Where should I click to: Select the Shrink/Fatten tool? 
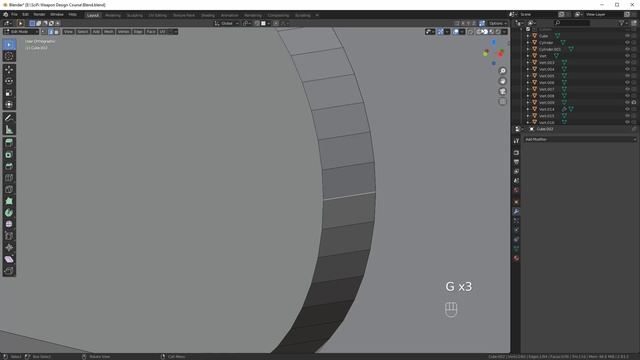click(9, 247)
